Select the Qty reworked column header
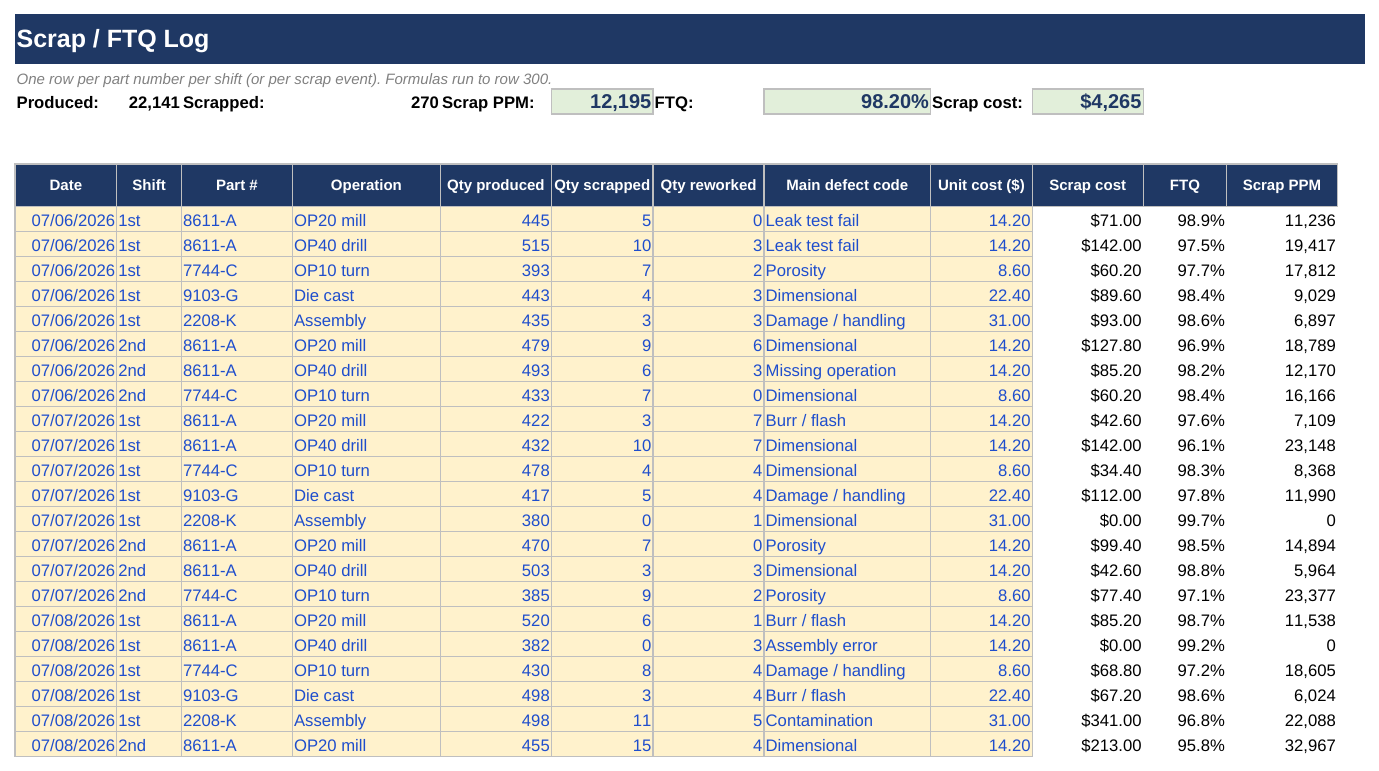The image size is (1379, 771). click(x=708, y=185)
